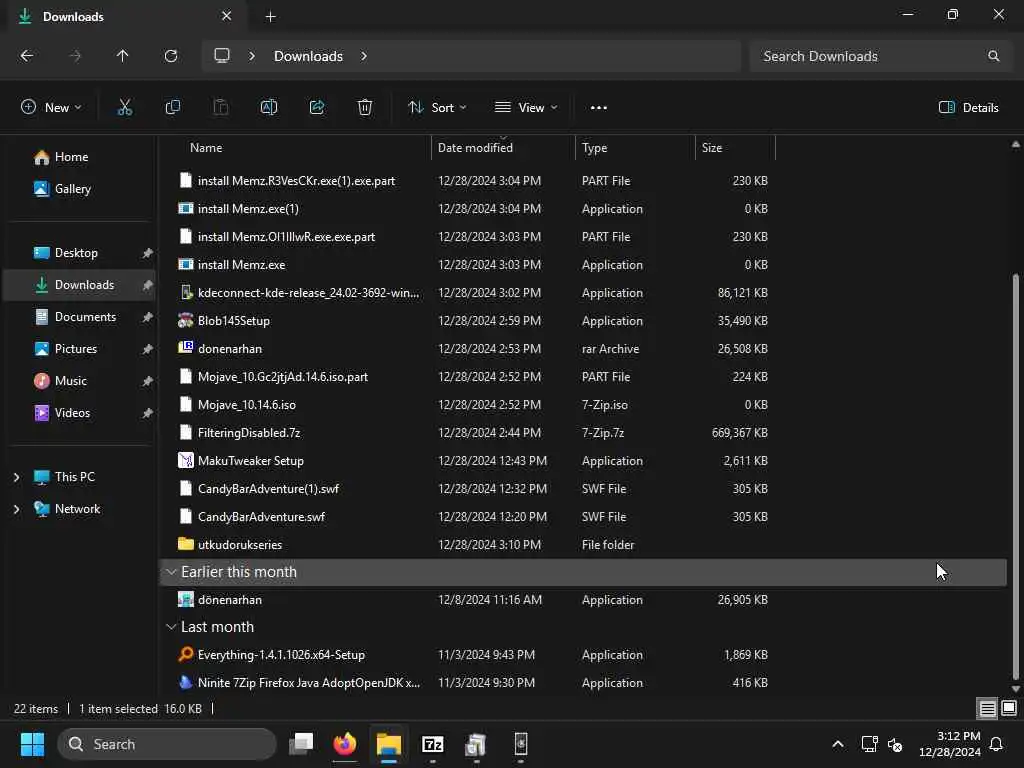Collapse the Last month group
The width and height of the screenshot is (1024, 768).
click(171, 627)
